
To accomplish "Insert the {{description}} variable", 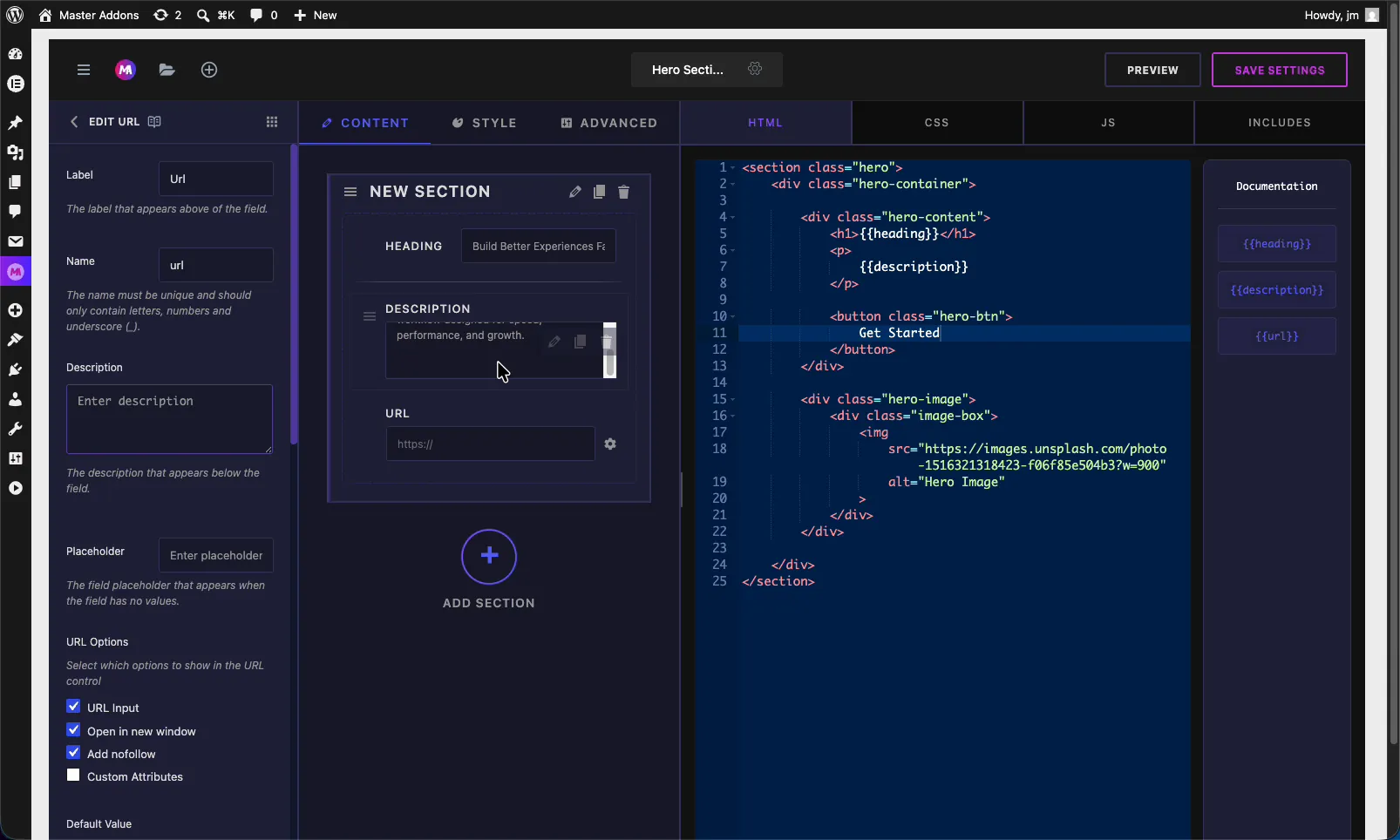I will [1277, 290].
